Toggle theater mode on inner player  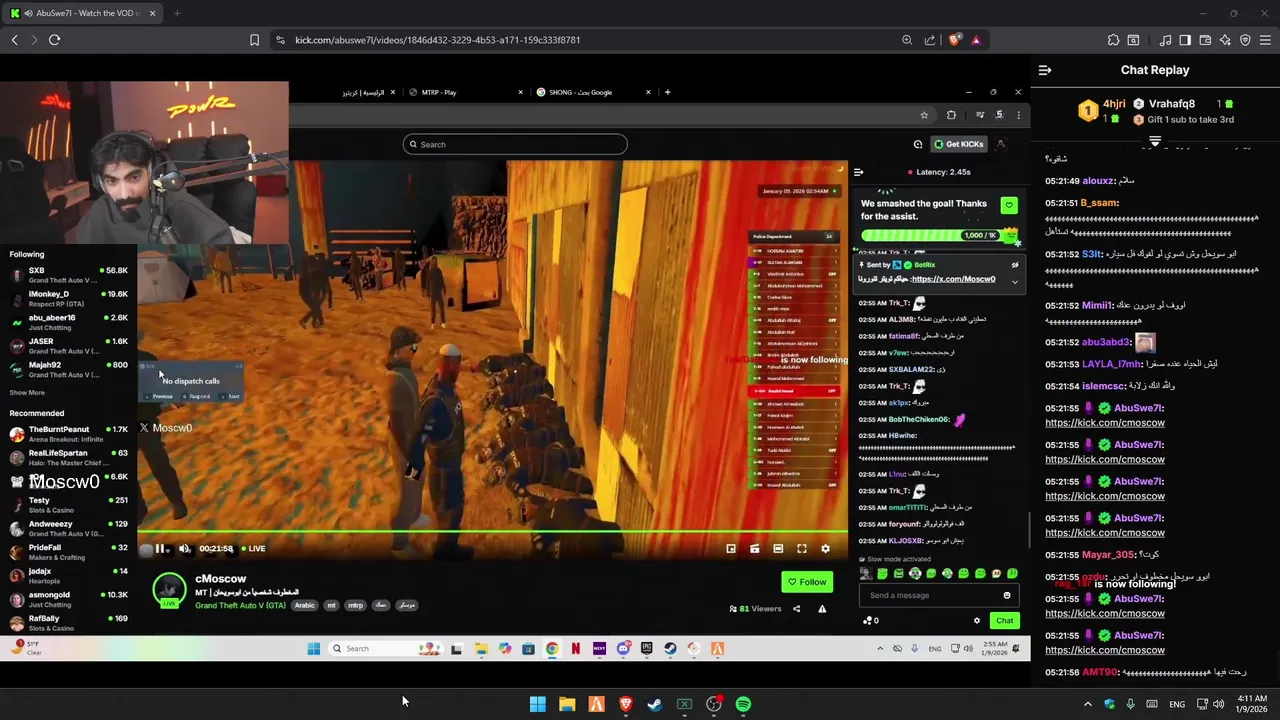coord(778,548)
